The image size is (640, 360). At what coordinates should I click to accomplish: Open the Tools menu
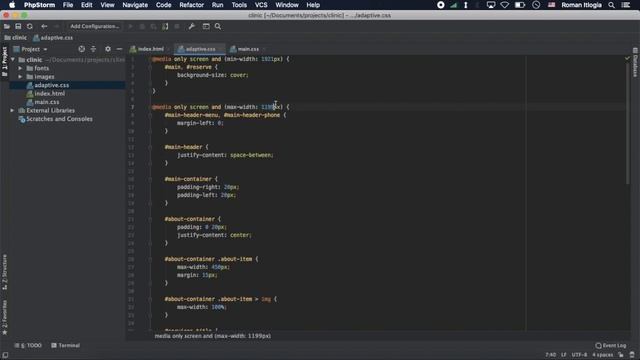tap(239, 5)
